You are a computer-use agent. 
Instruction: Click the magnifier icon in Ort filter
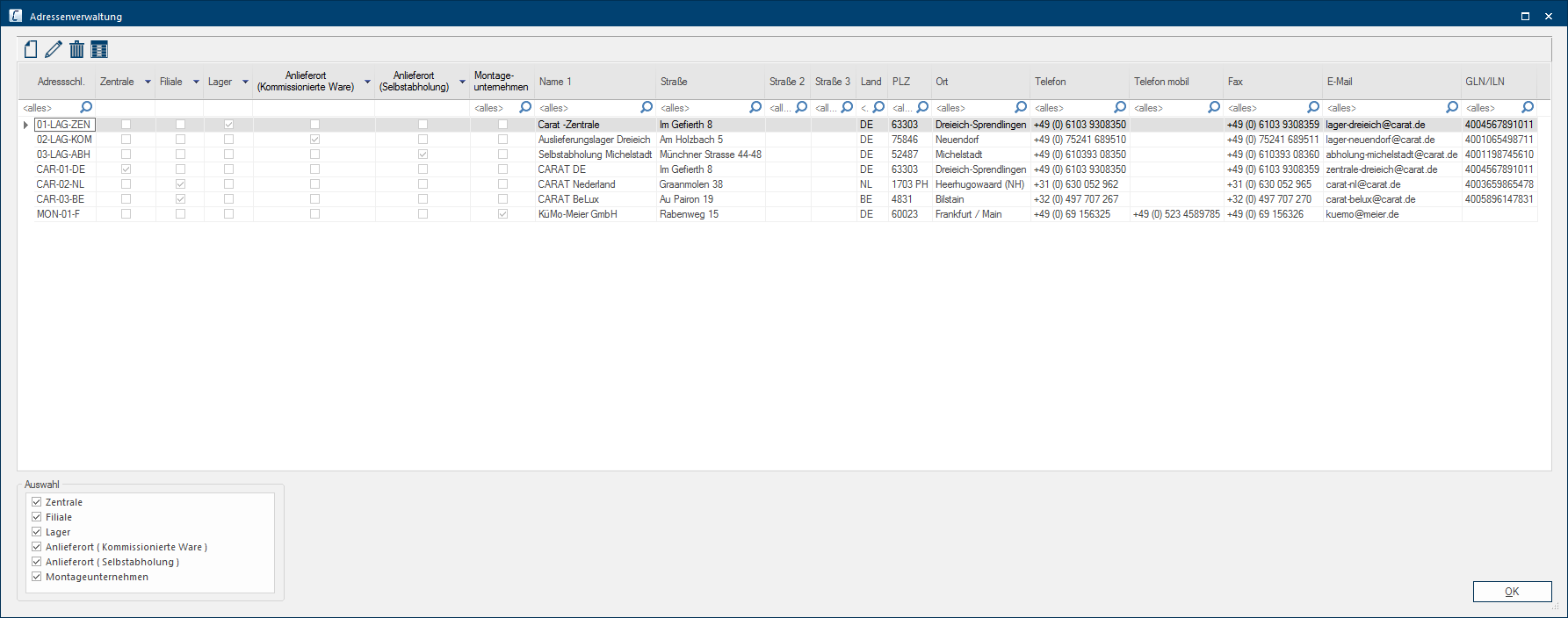coord(1021,107)
